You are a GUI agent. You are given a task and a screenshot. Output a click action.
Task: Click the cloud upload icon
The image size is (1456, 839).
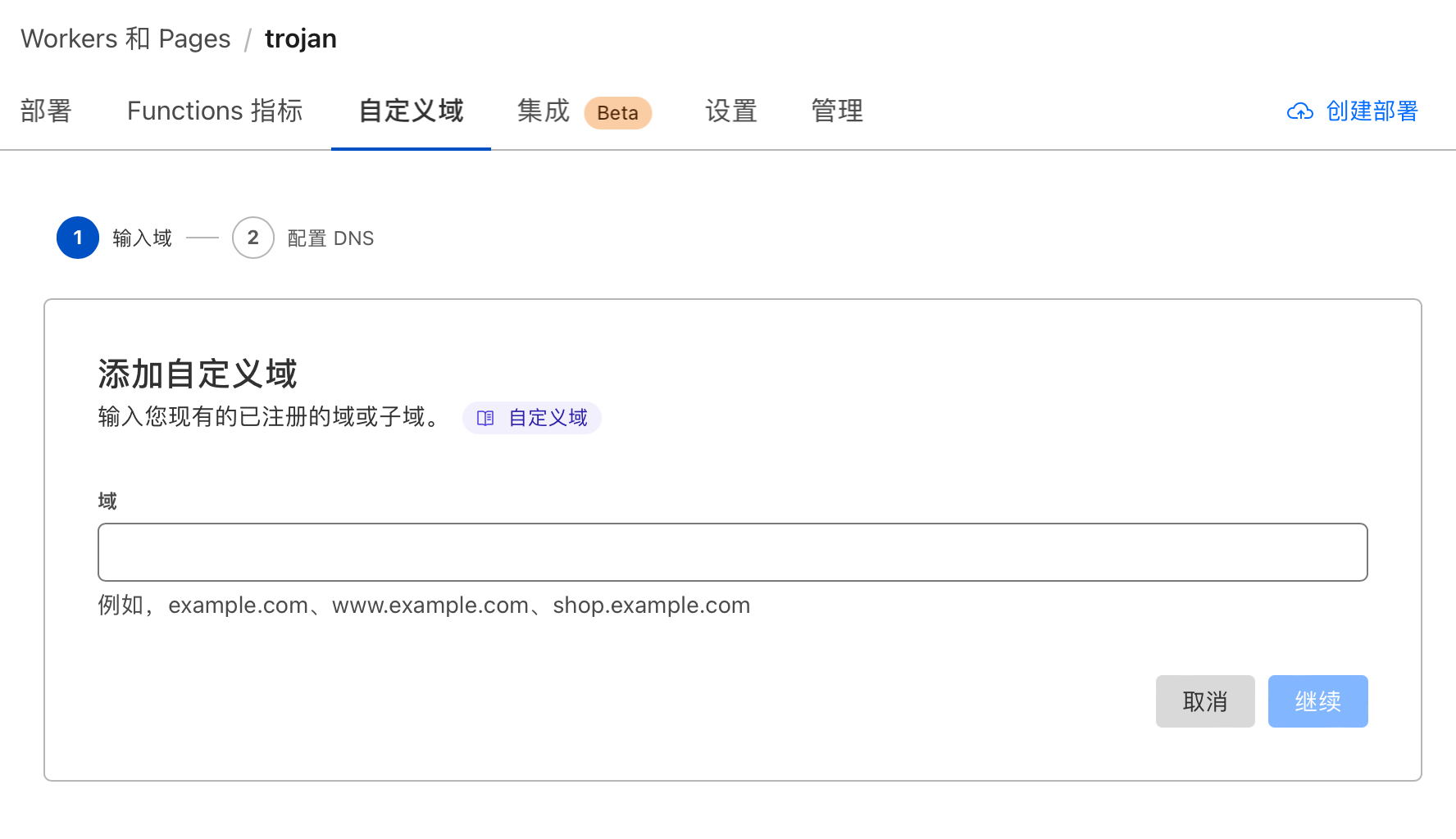click(x=1300, y=111)
